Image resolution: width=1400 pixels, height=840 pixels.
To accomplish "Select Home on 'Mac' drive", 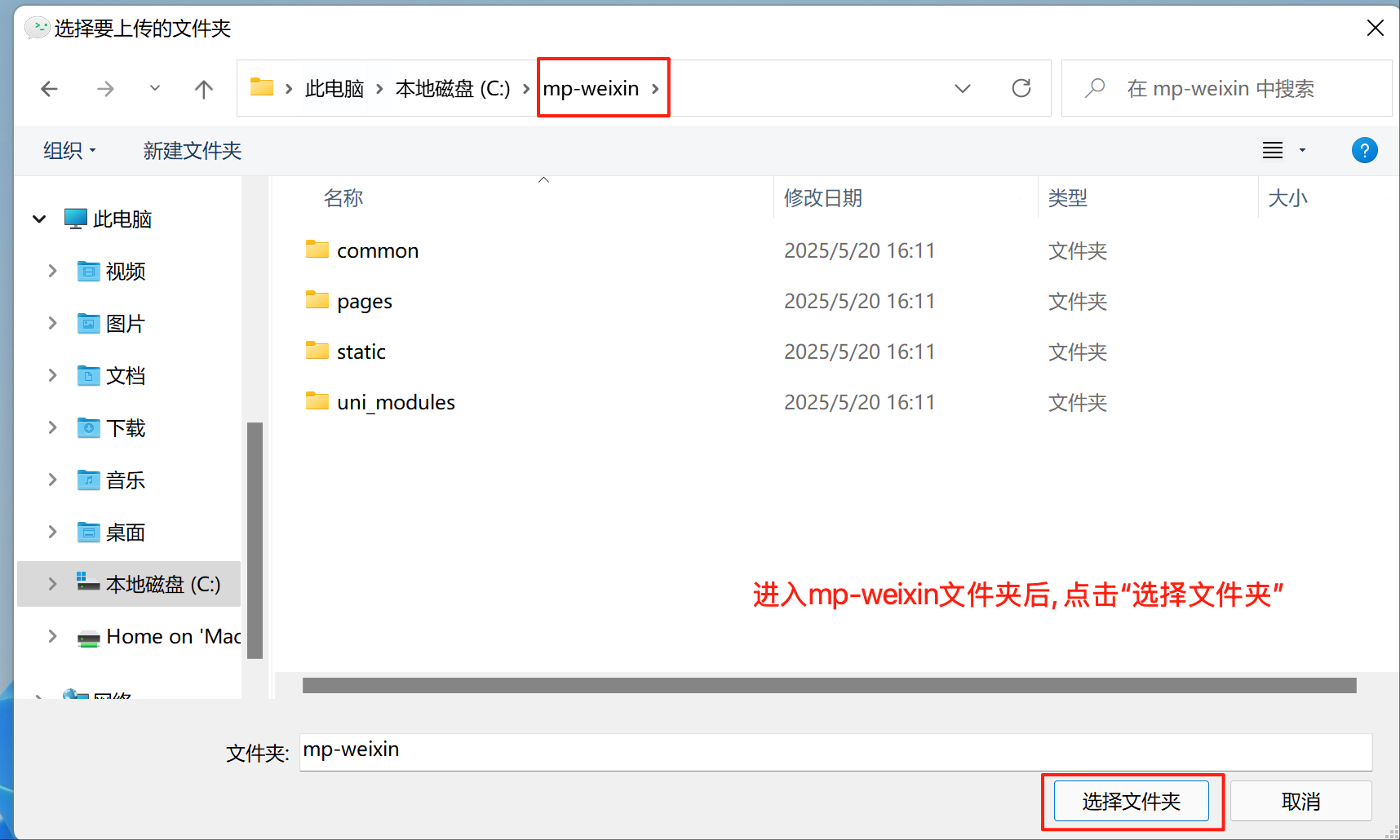I will click(x=173, y=637).
